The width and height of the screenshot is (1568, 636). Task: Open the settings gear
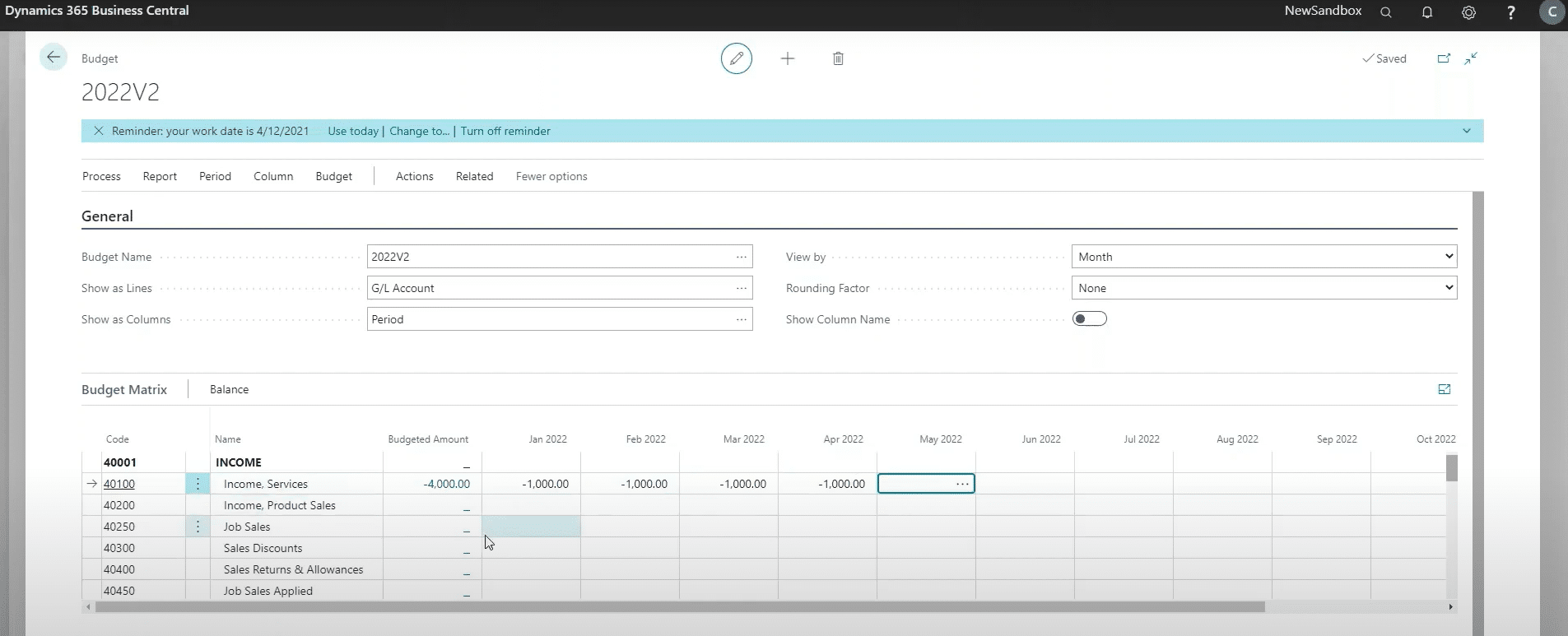tap(1468, 12)
